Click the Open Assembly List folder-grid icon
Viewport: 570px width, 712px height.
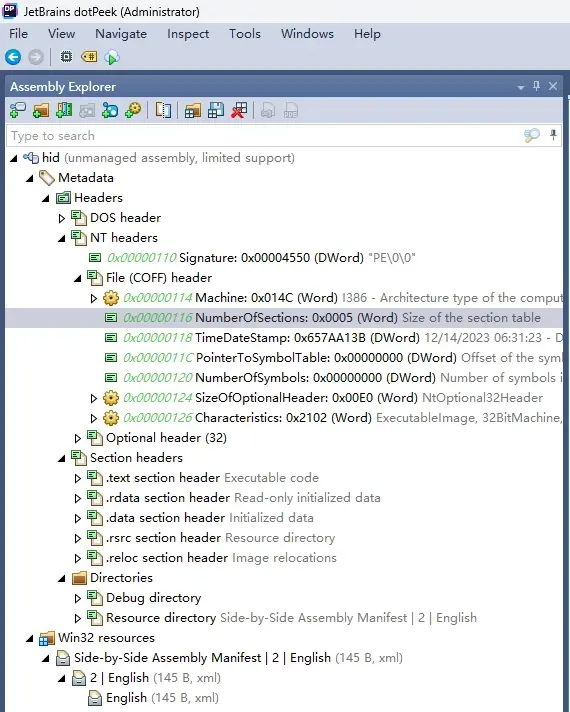click(x=193, y=110)
